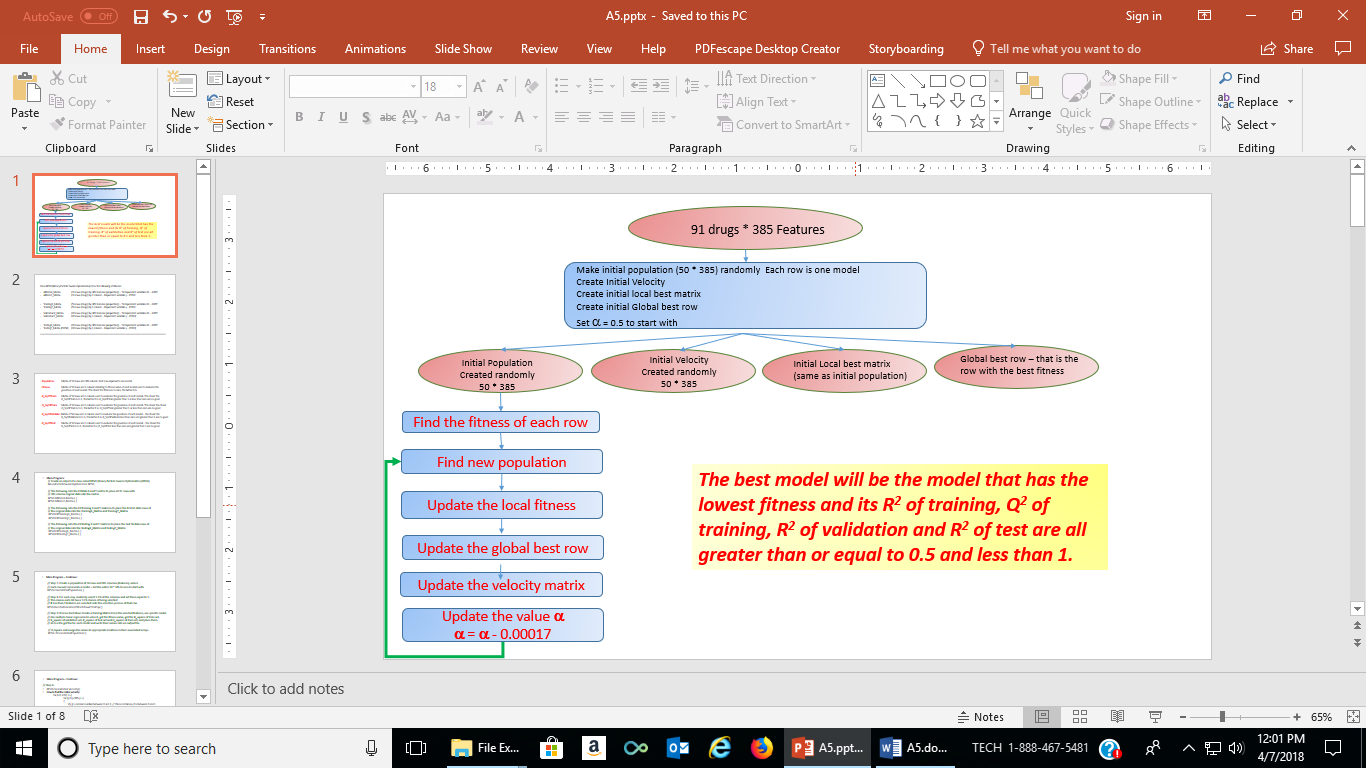1366x768 pixels.
Task: Expand the Shapes gallery More arrow
Action: tap(996, 121)
